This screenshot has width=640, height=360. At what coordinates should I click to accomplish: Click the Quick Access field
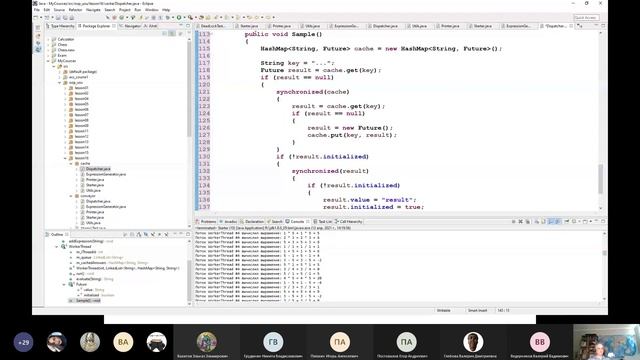pos(586,18)
